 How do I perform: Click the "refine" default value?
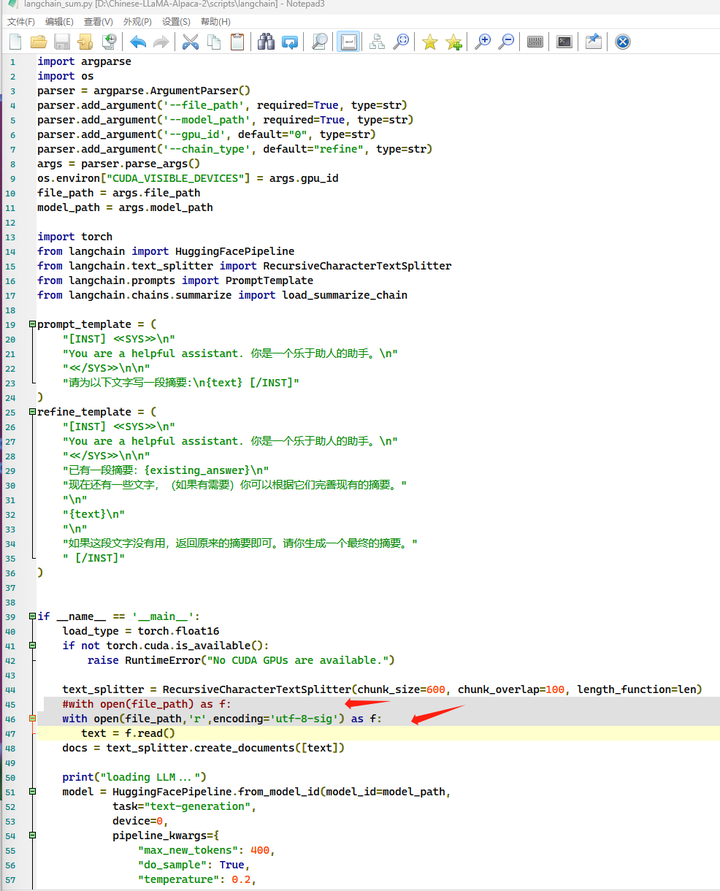(339, 149)
